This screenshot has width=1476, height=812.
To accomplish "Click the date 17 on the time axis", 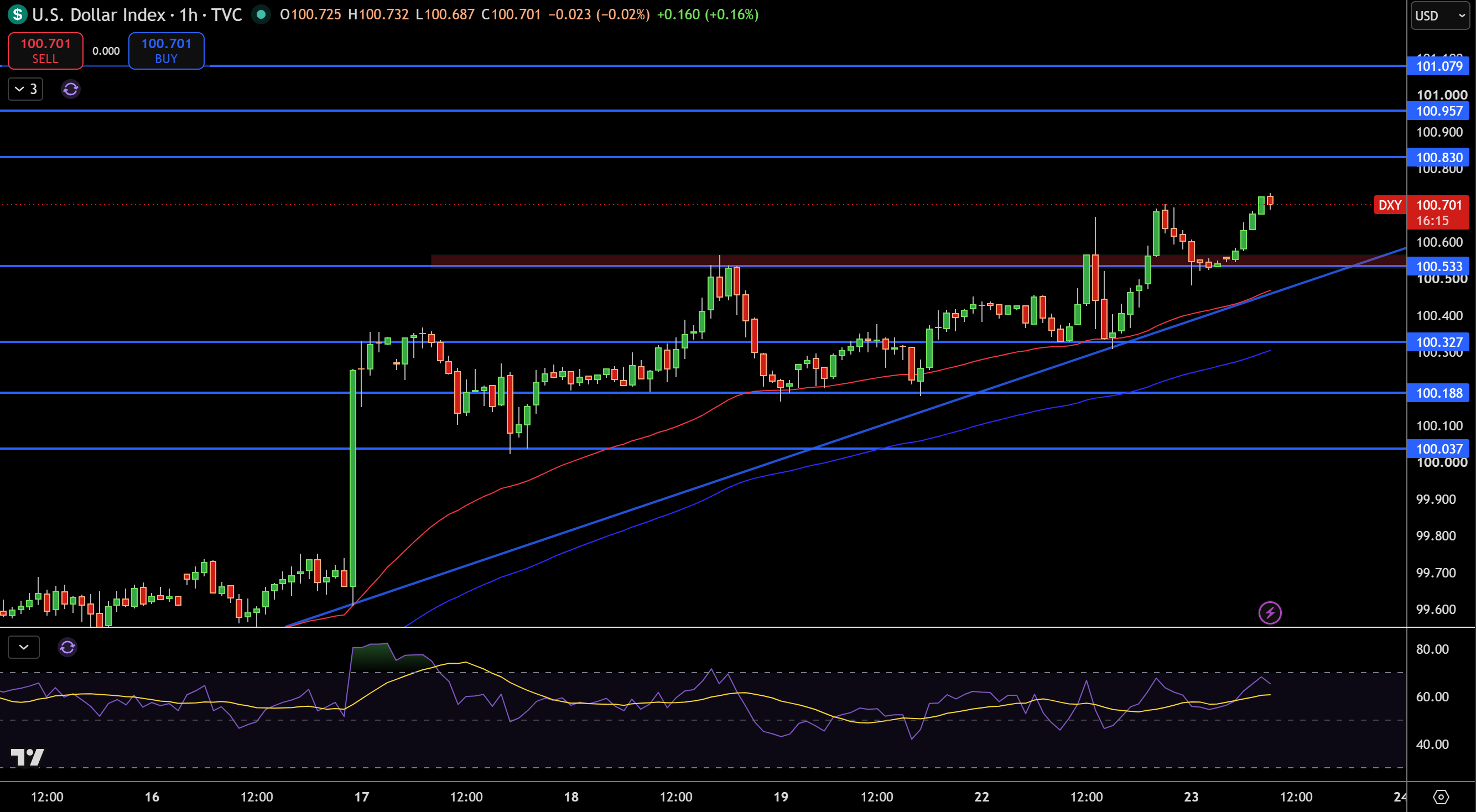I will click(x=362, y=797).
